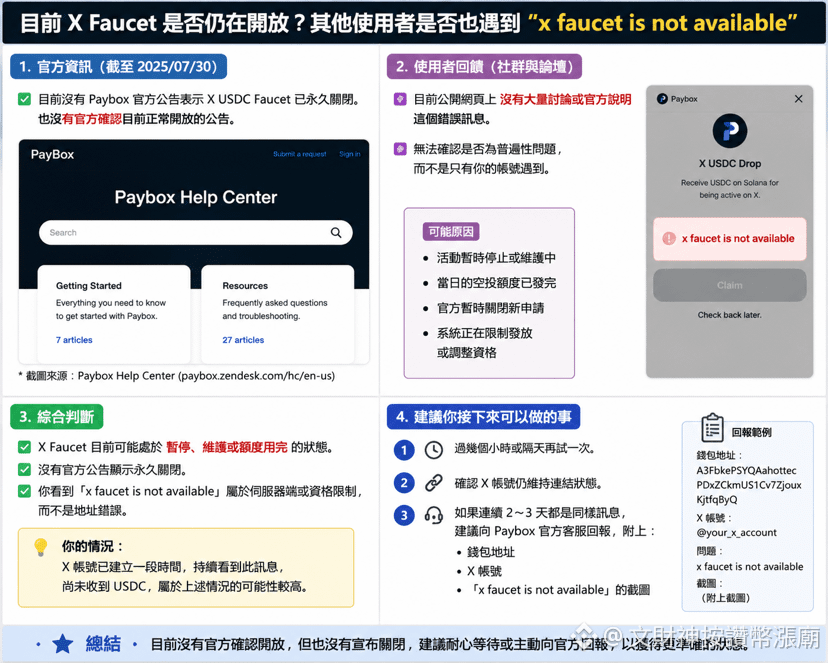This screenshot has height=663, width=828.
Task: Click the headset support icon in step 3
Action: [434, 515]
